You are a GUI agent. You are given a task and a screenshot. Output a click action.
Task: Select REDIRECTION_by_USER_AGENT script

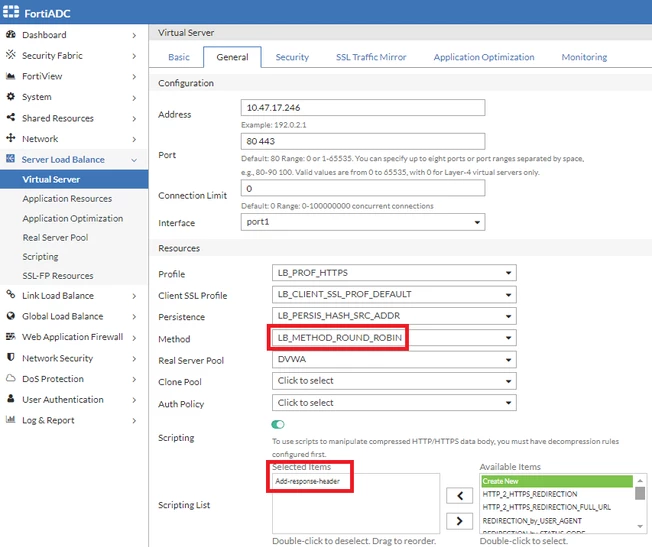click(532, 521)
